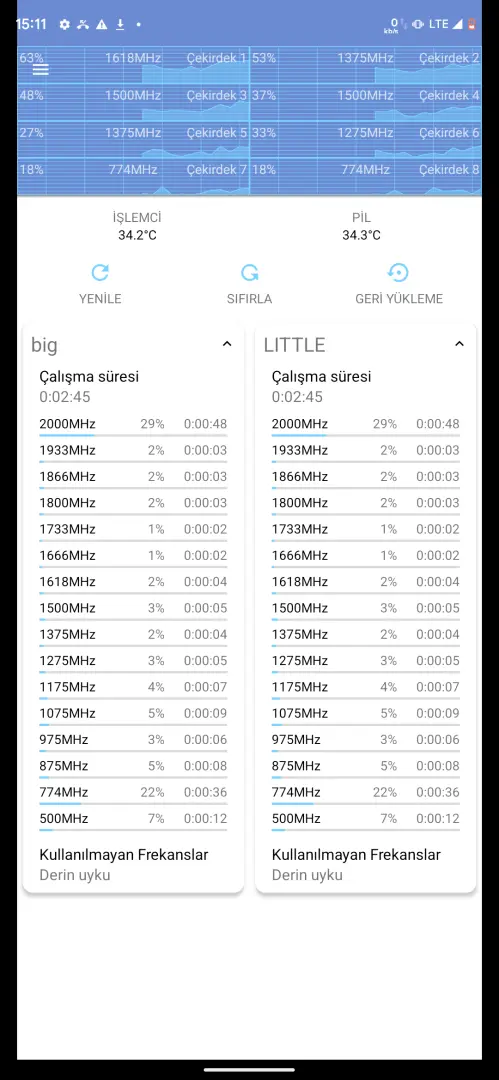Click the GERİ YÜKLEME label

point(399,299)
